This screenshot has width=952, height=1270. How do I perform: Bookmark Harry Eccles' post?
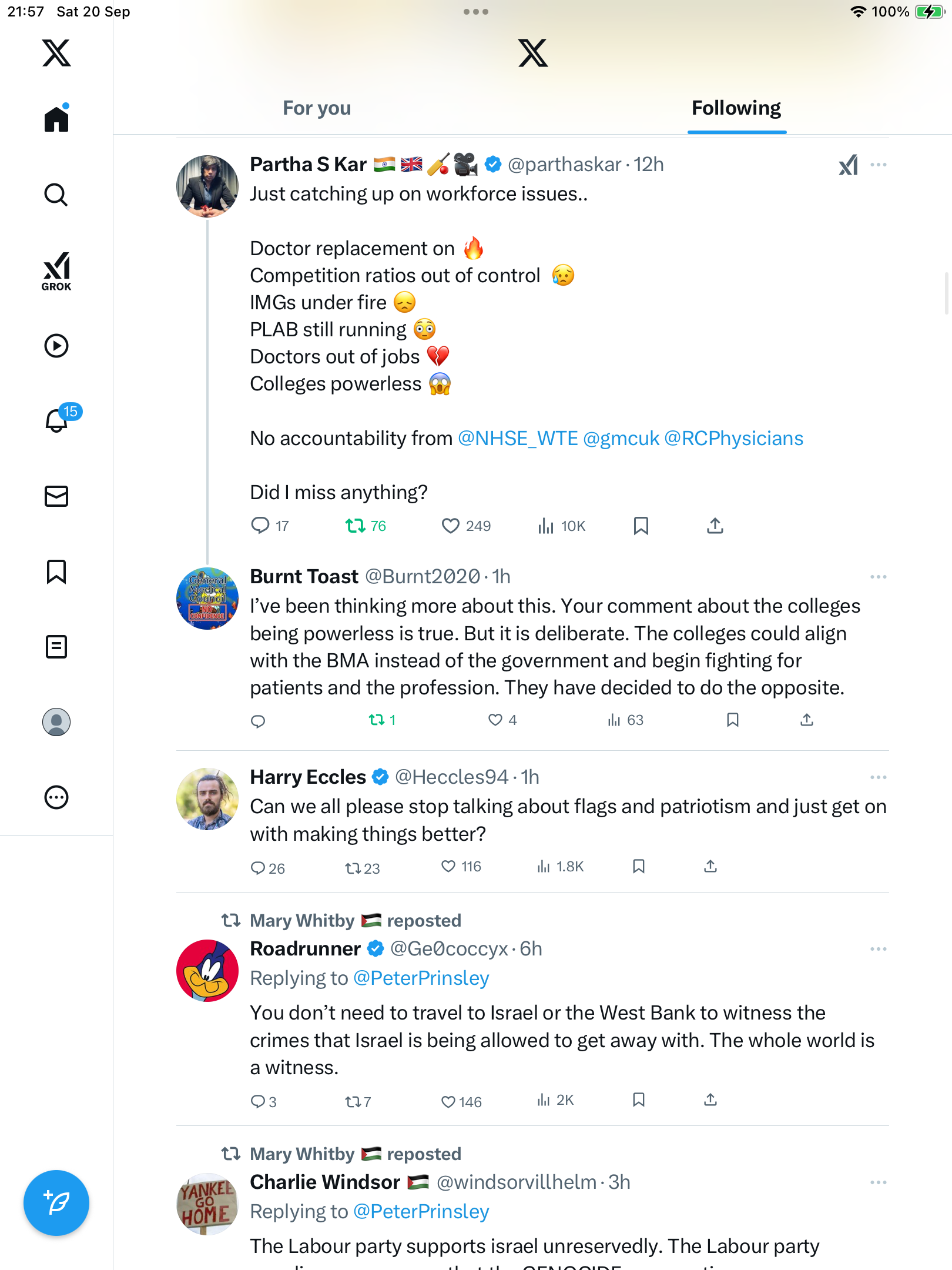pyautogui.click(x=639, y=866)
